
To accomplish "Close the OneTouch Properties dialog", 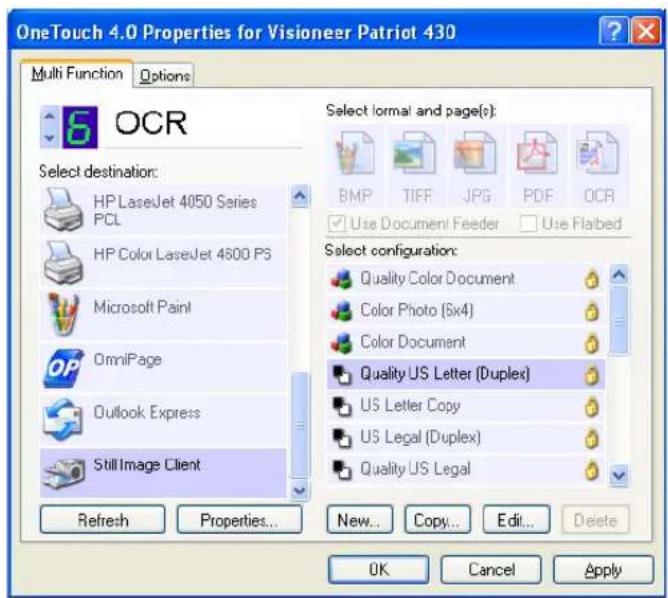I will 646,31.
